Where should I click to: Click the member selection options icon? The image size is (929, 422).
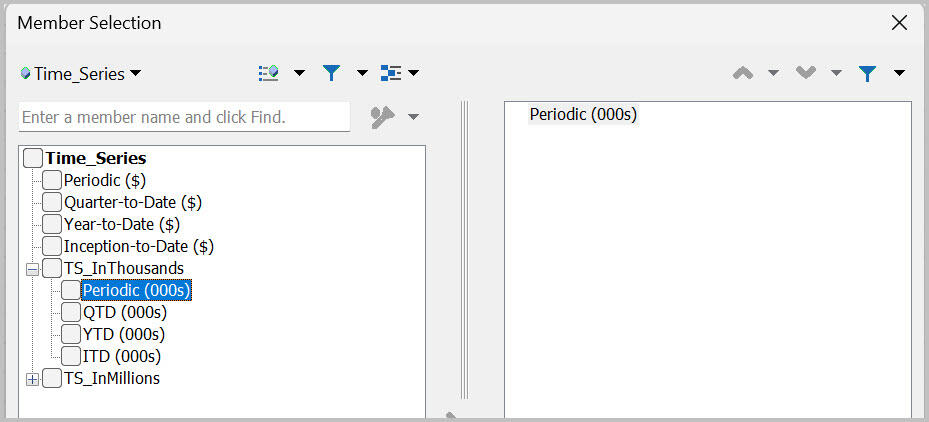click(x=269, y=73)
